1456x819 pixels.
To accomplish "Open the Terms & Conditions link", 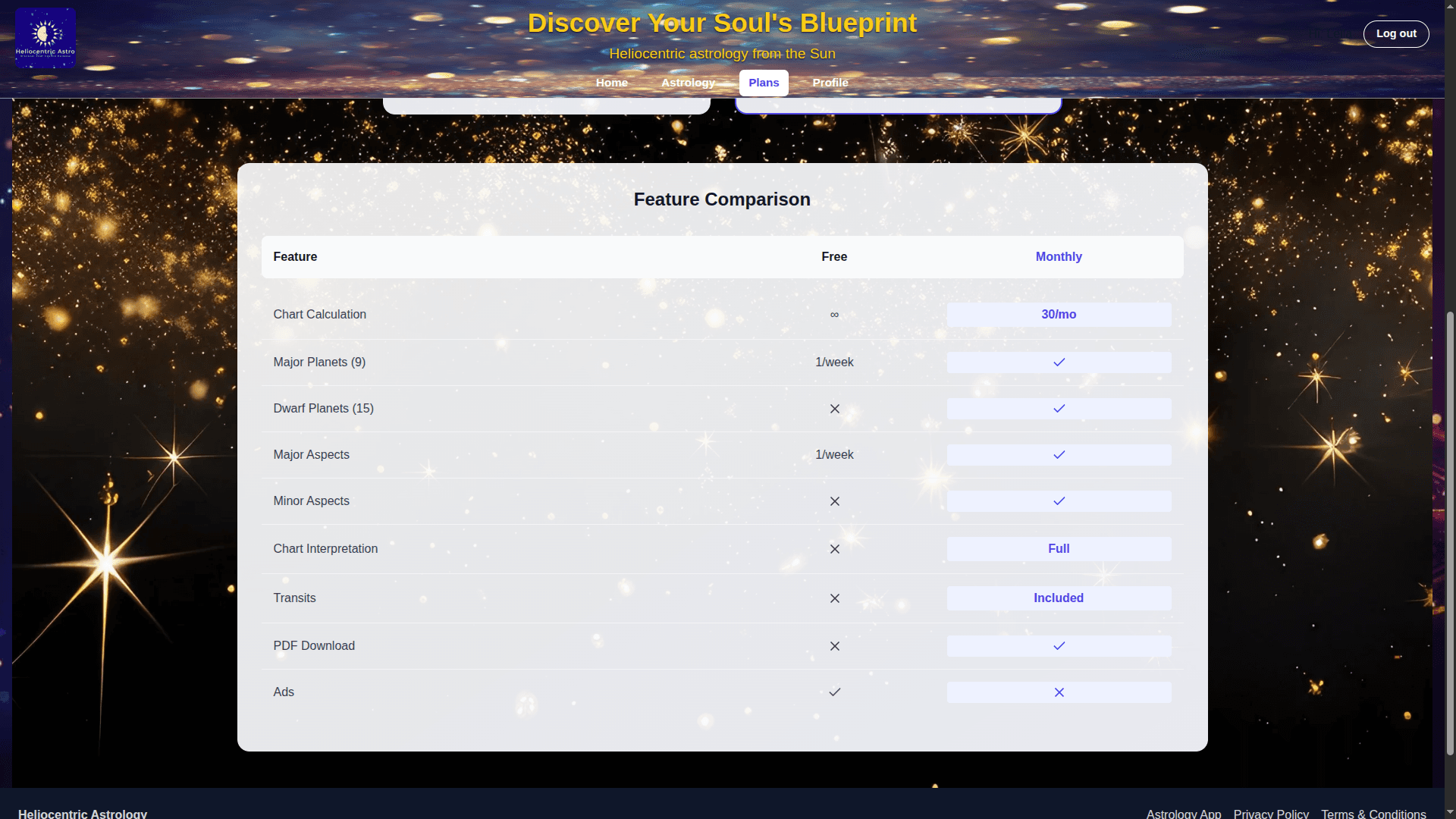I will click(x=1374, y=813).
